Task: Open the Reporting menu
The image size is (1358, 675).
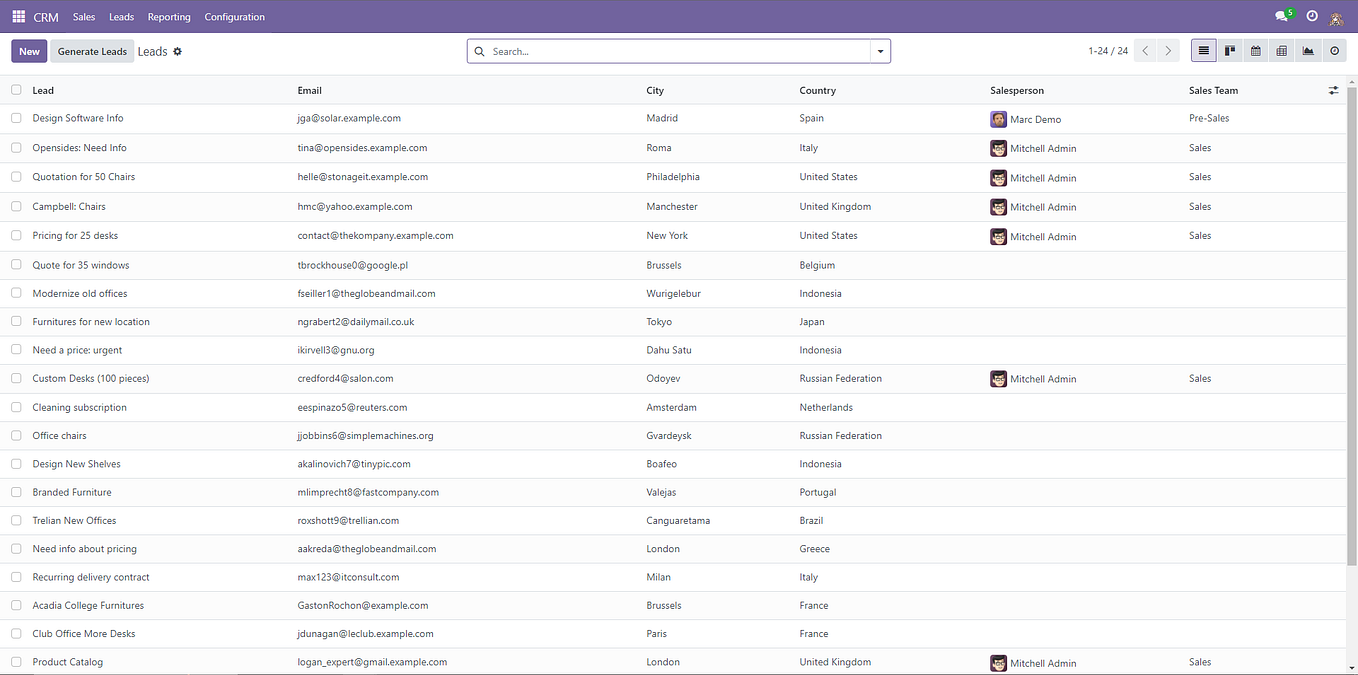Action: 168,16
